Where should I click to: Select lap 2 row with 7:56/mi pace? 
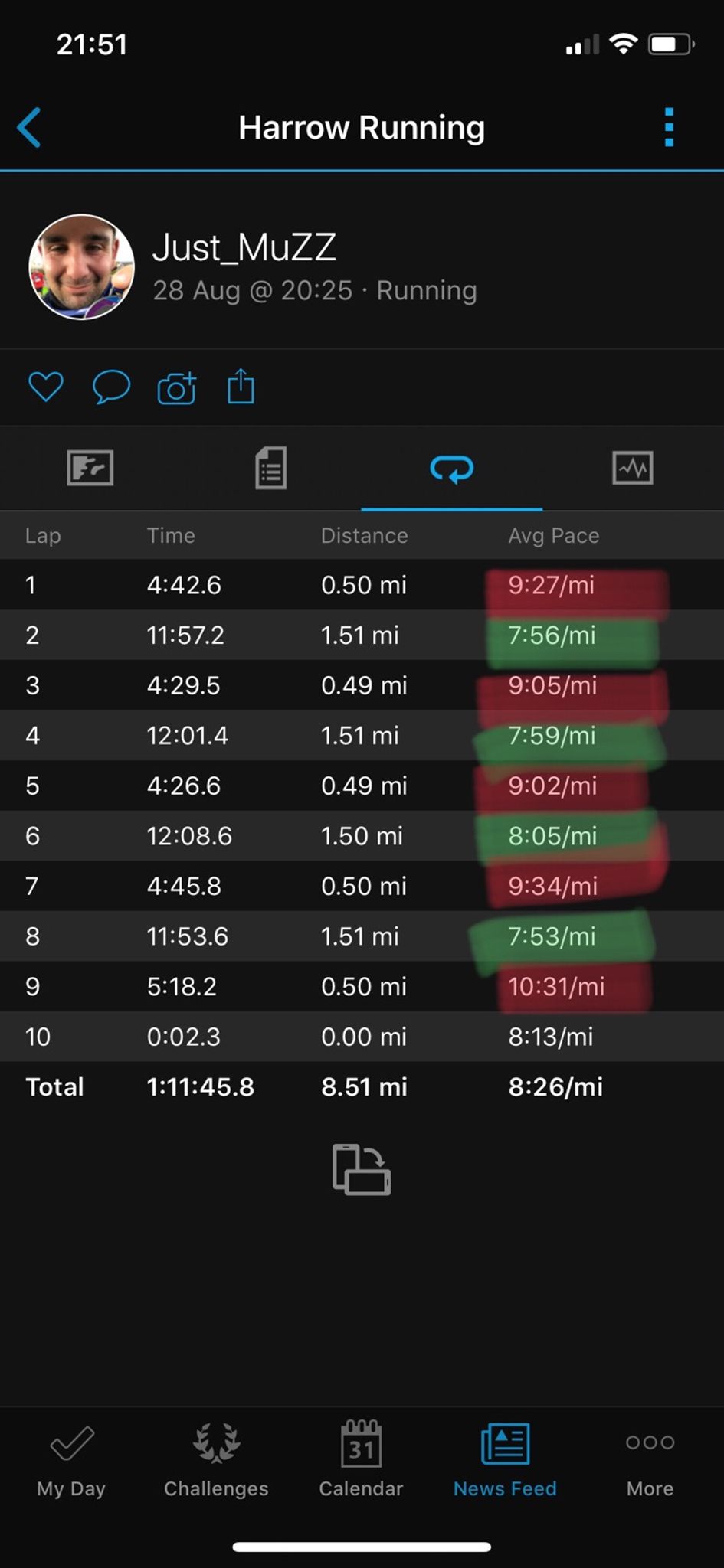(362, 635)
